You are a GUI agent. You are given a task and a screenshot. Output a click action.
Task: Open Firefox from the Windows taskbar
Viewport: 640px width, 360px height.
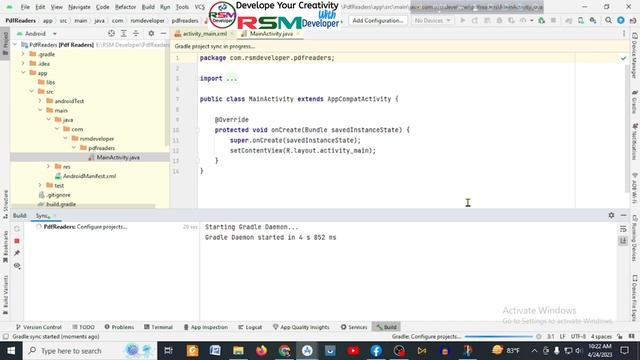(261, 351)
